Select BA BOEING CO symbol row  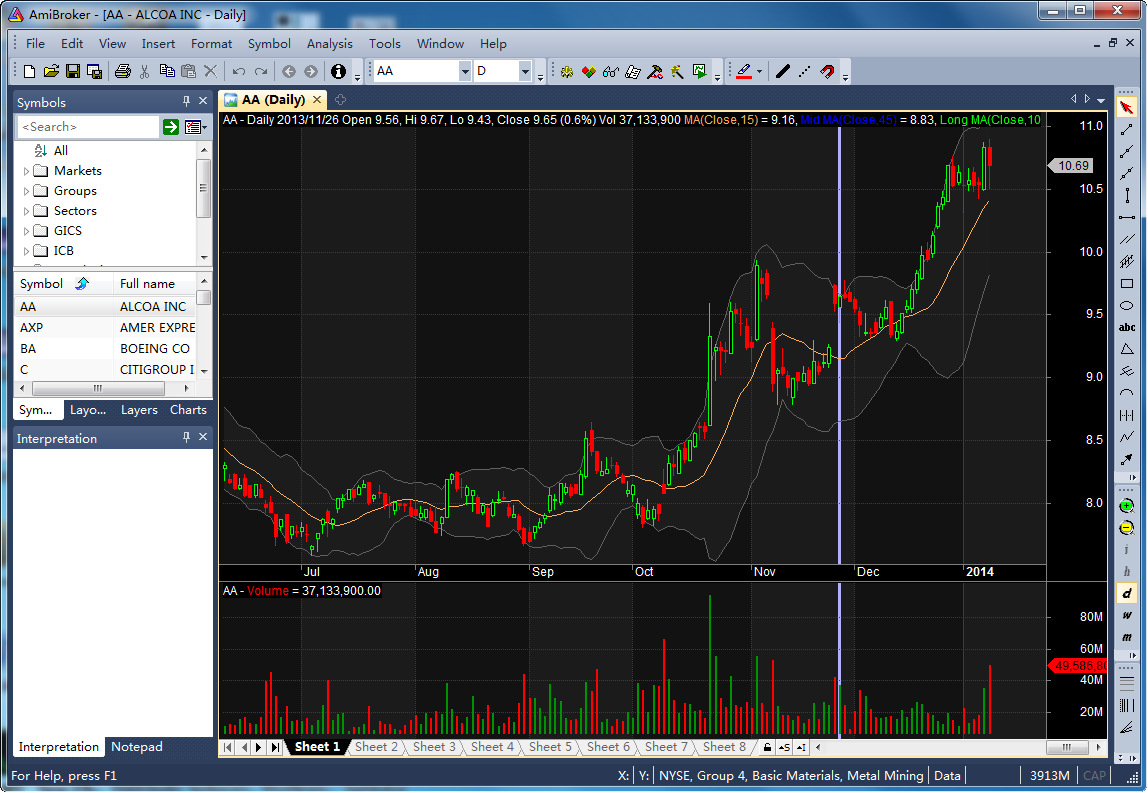[x=105, y=349]
